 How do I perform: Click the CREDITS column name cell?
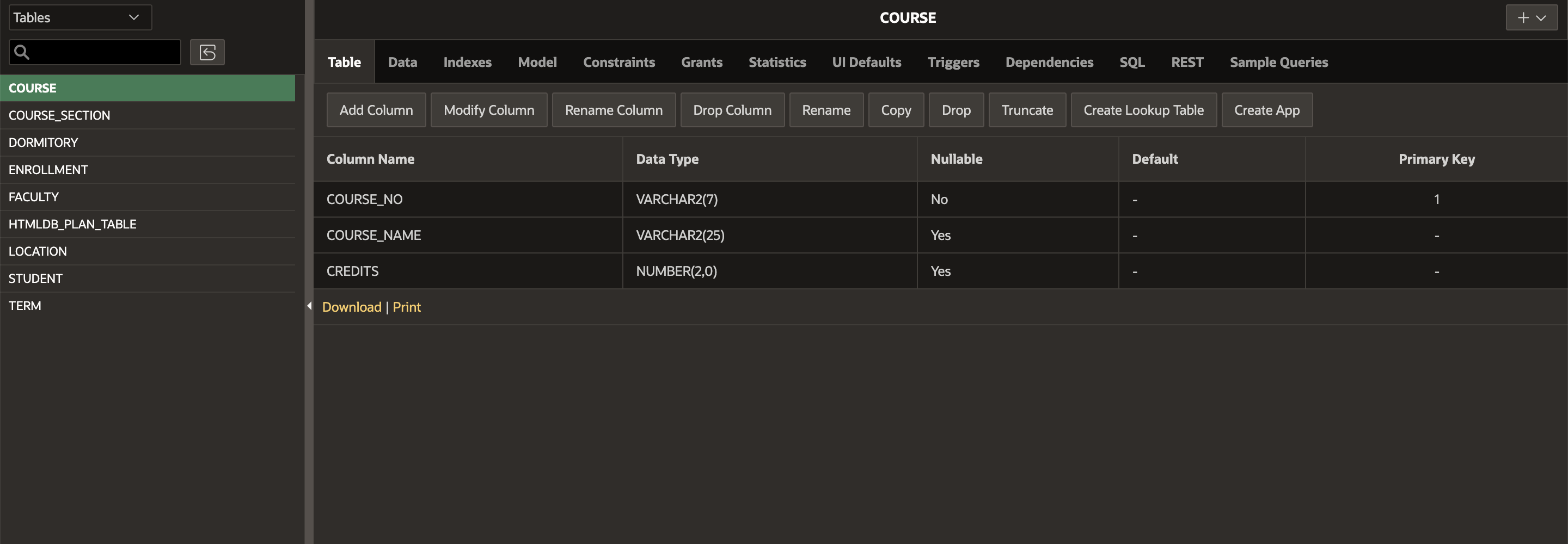468,271
